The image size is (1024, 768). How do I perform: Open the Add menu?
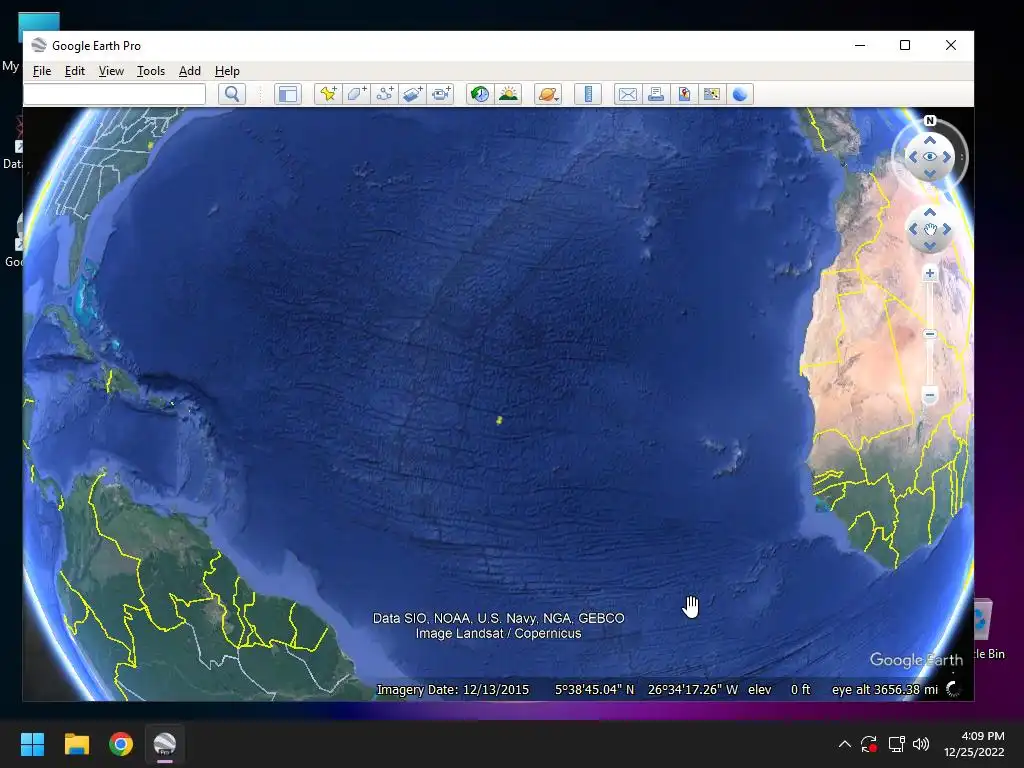click(x=190, y=71)
